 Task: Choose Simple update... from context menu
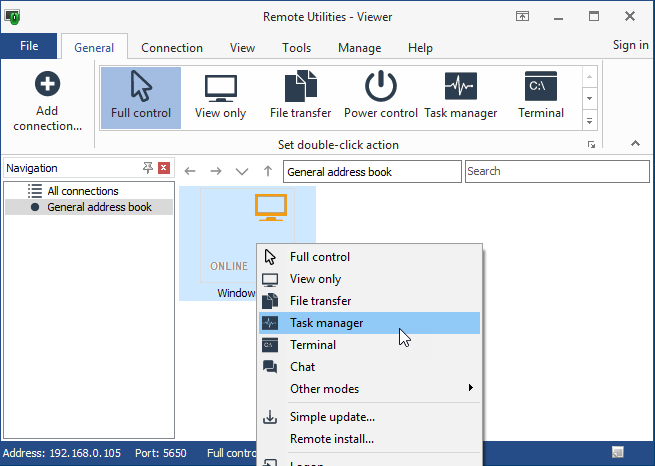click(369, 417)
